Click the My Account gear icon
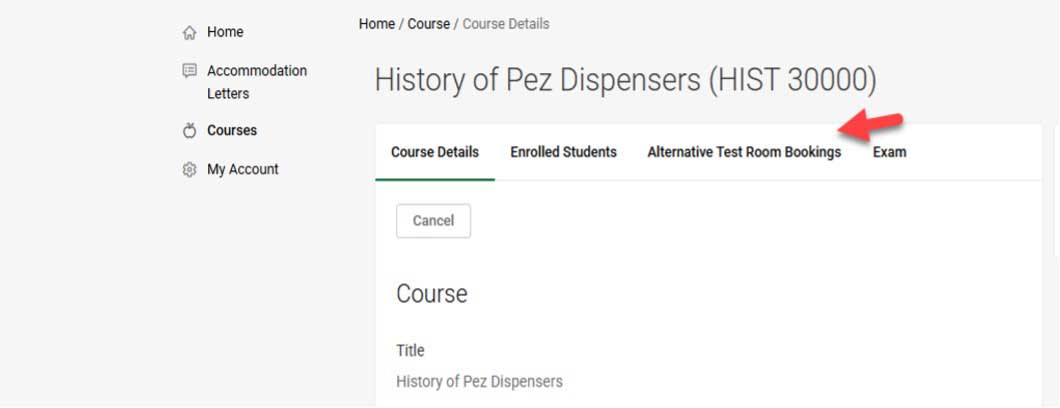 (190, 170)
